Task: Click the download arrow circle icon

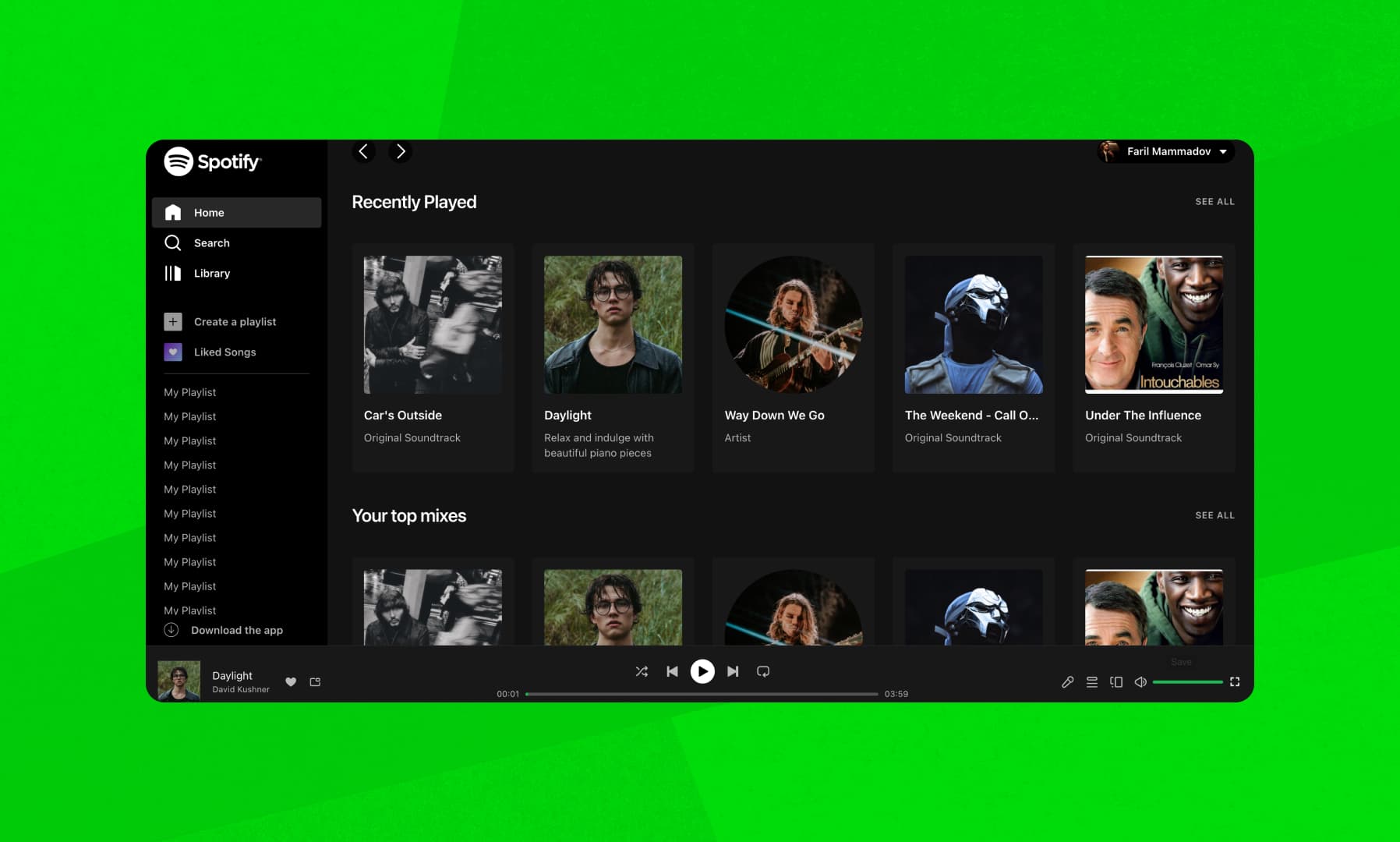Action: (171, 630)
